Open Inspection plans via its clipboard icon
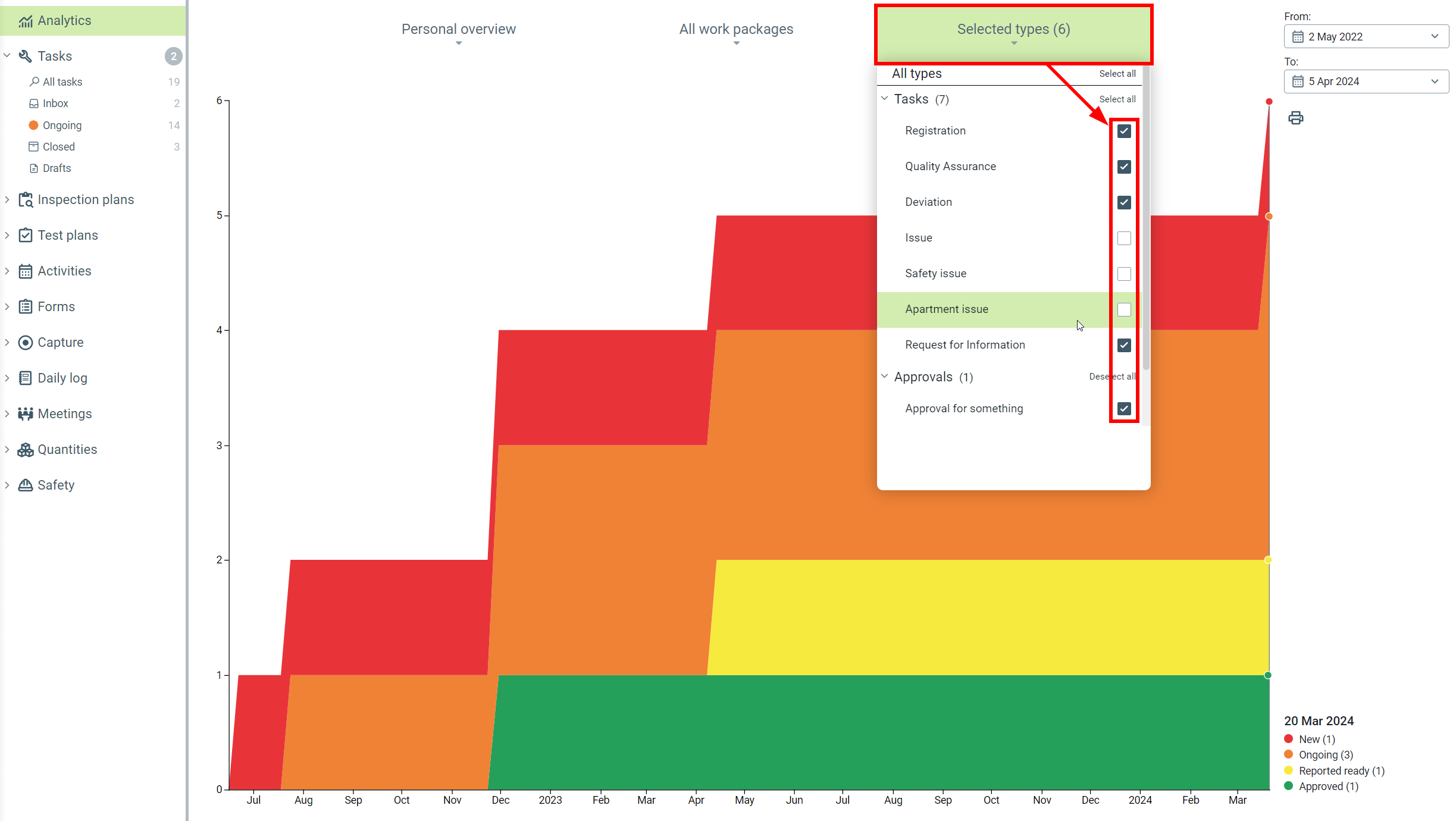 (x=25, y=200)
